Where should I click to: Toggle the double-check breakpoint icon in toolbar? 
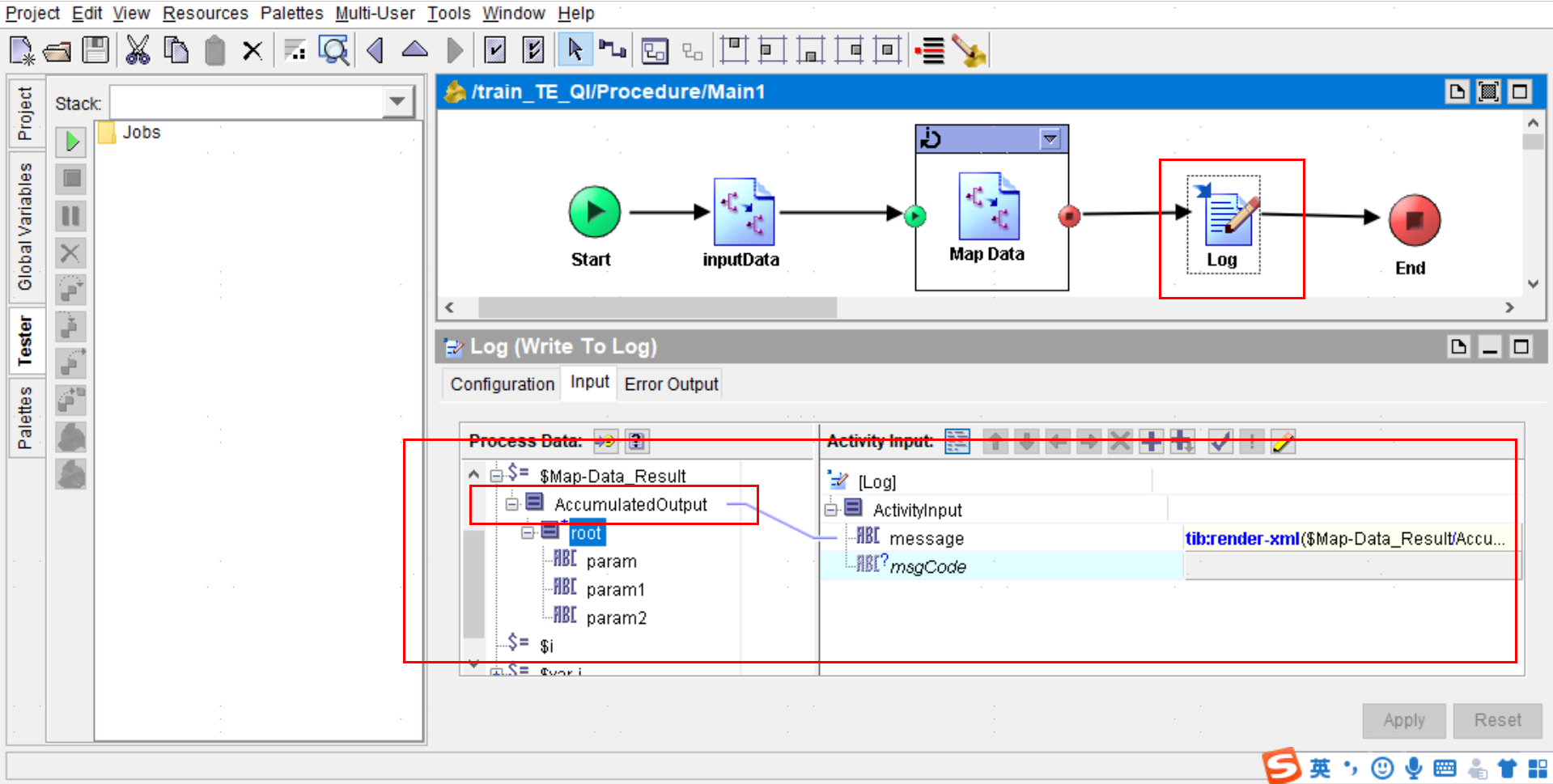pos(533,49)
